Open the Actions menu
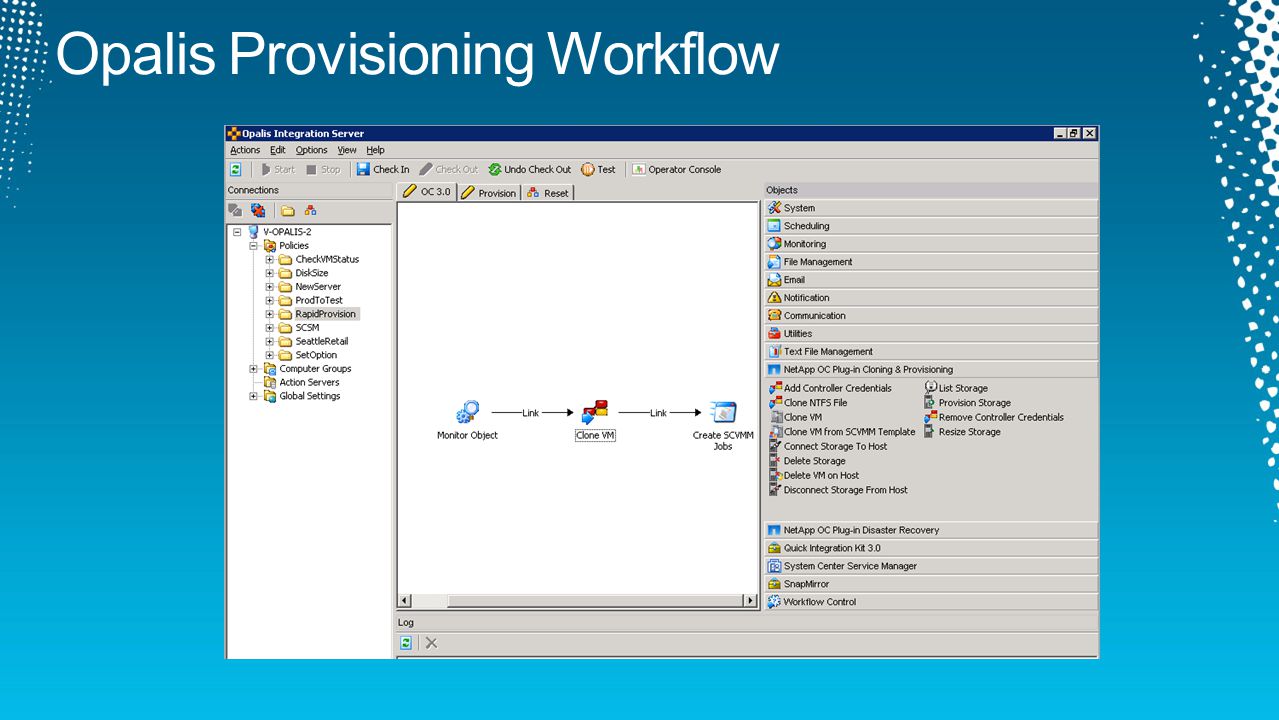This screenshot has height=720, width=1279. 245,150
